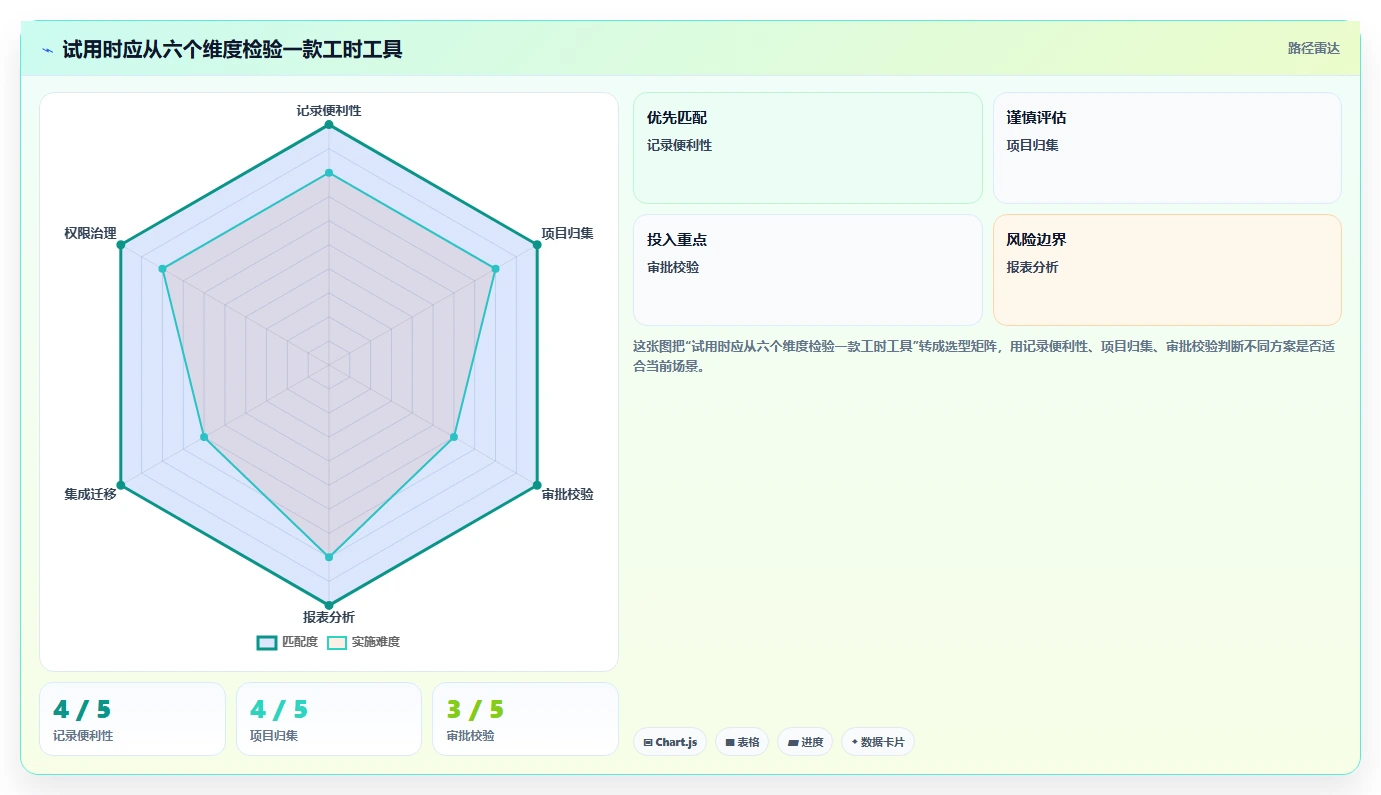Viewport: 1381px width, 795px height.
Task: Select the outer 匹配度 point at 集成迁移
Action: click(120, 485)
